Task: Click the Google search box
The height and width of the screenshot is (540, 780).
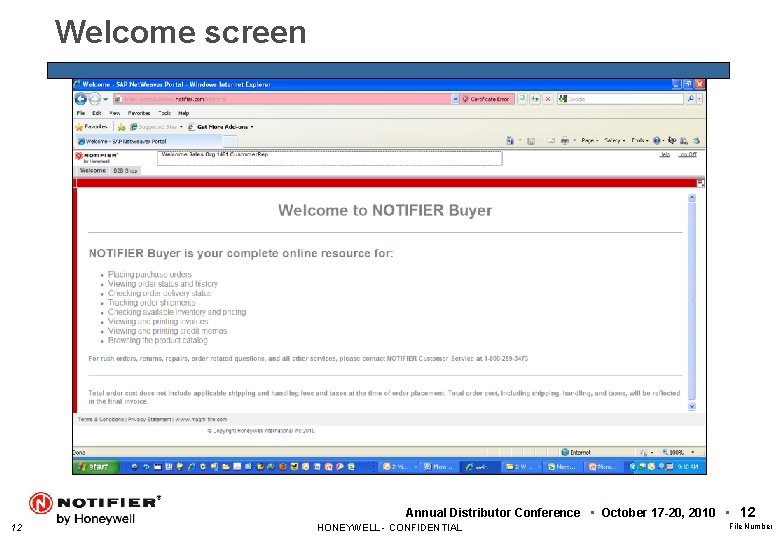Action: click(x=620, y=99)
